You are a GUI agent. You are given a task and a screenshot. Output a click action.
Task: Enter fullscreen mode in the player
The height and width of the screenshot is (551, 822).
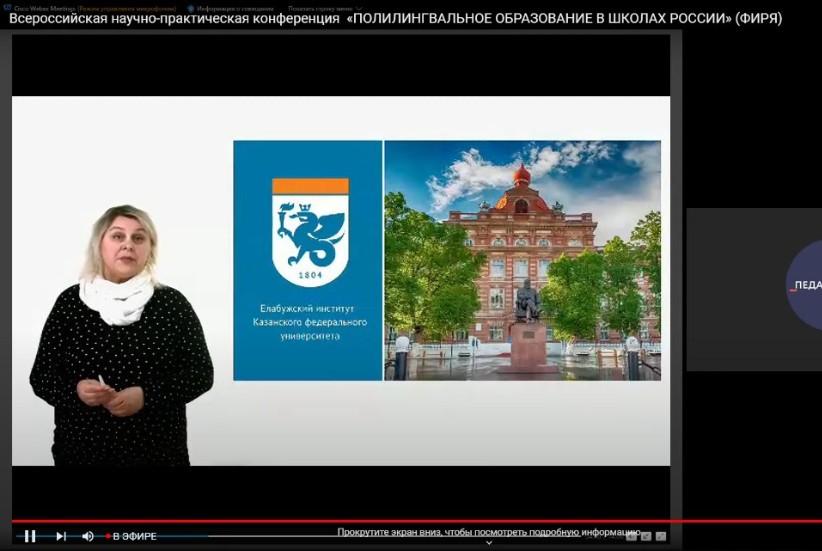point(661,536)
